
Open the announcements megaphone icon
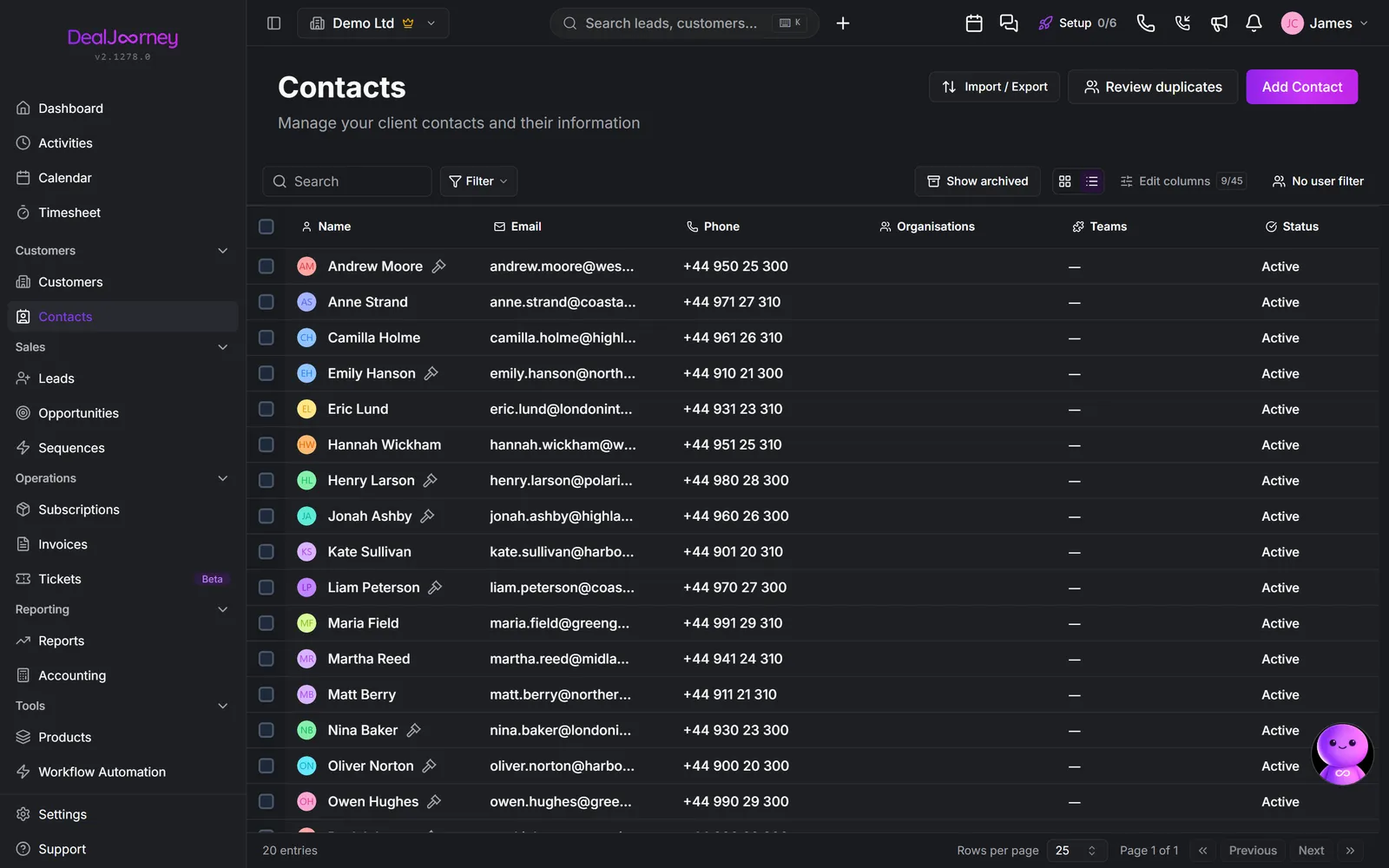[x=1219, y=23]
